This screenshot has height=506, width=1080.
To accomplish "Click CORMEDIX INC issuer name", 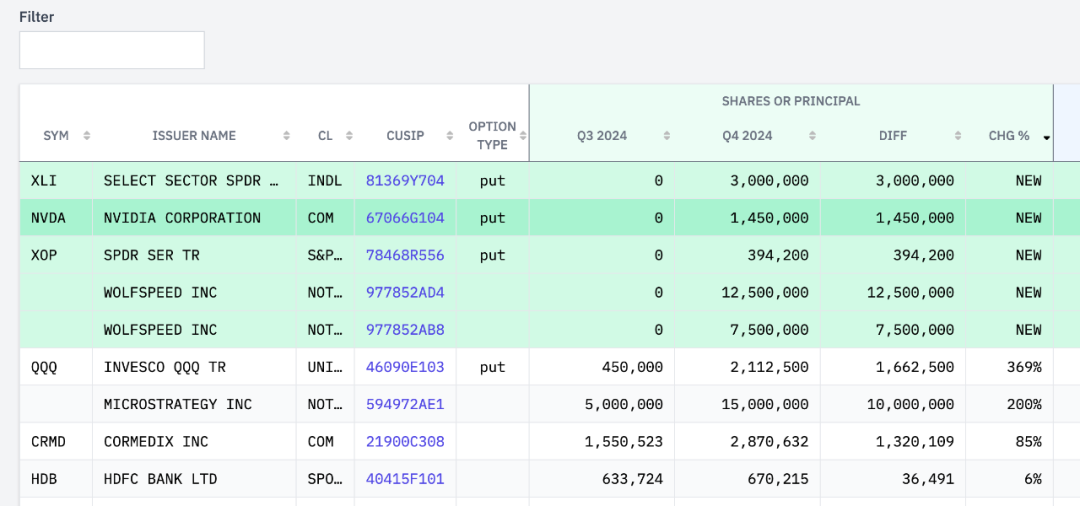I will tap(156, 441).
